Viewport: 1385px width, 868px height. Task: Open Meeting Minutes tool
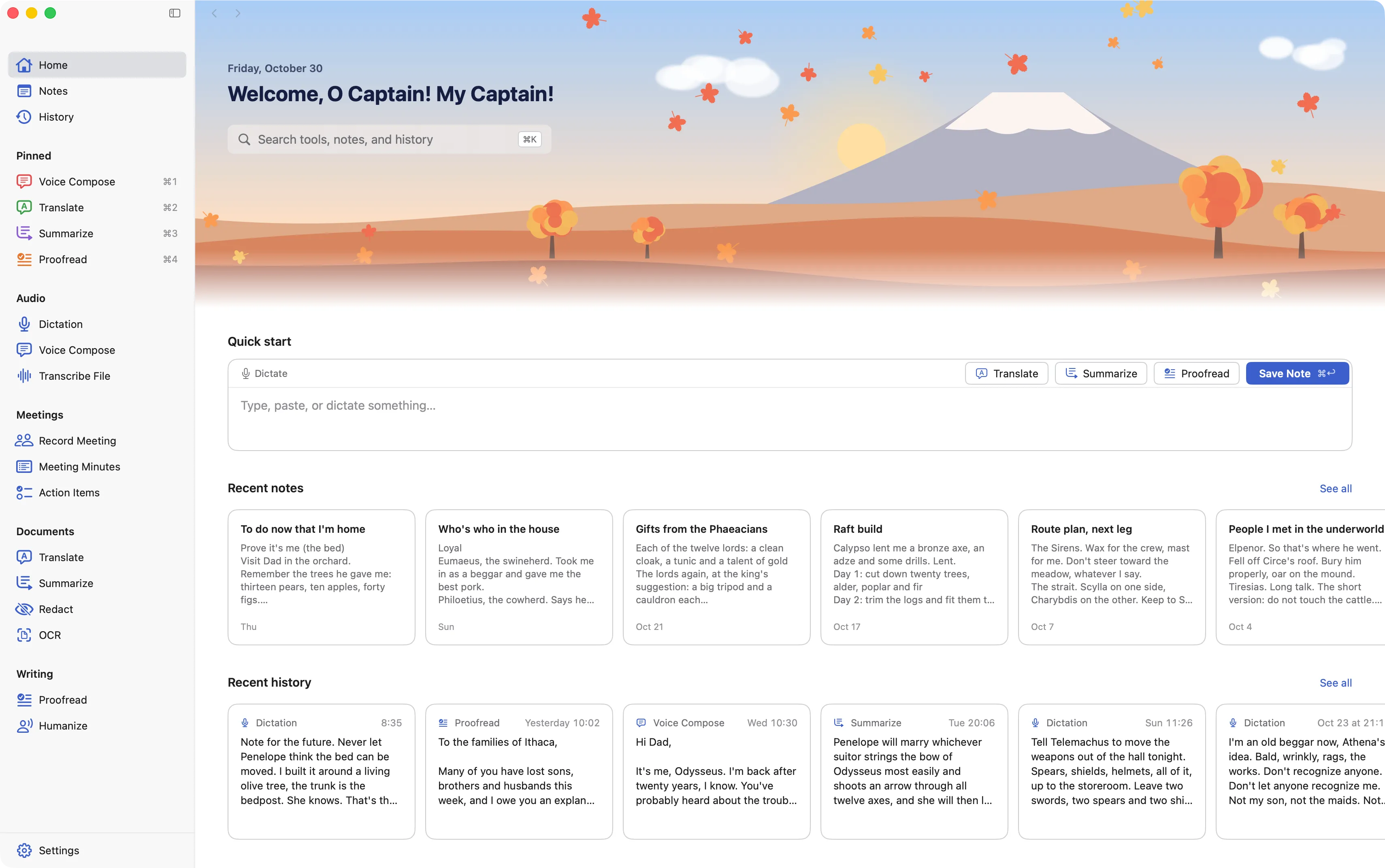click(x=97, y=466)
